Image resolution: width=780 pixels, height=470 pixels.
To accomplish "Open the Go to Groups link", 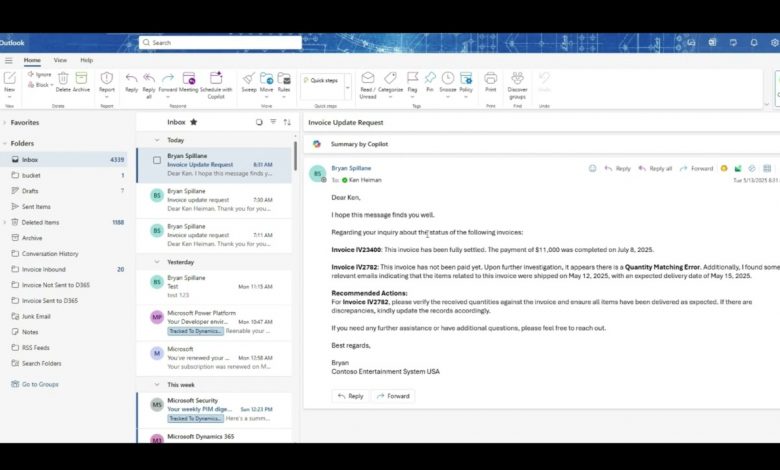I will tap(40, 384).
